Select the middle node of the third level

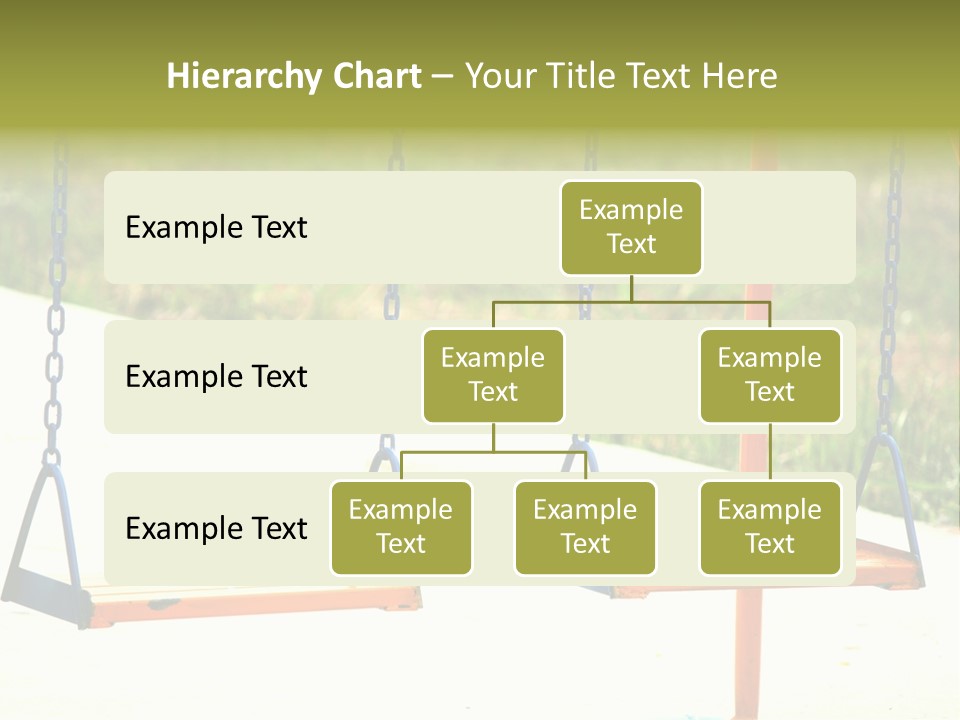pyautogui.click(x=585, y=528)
